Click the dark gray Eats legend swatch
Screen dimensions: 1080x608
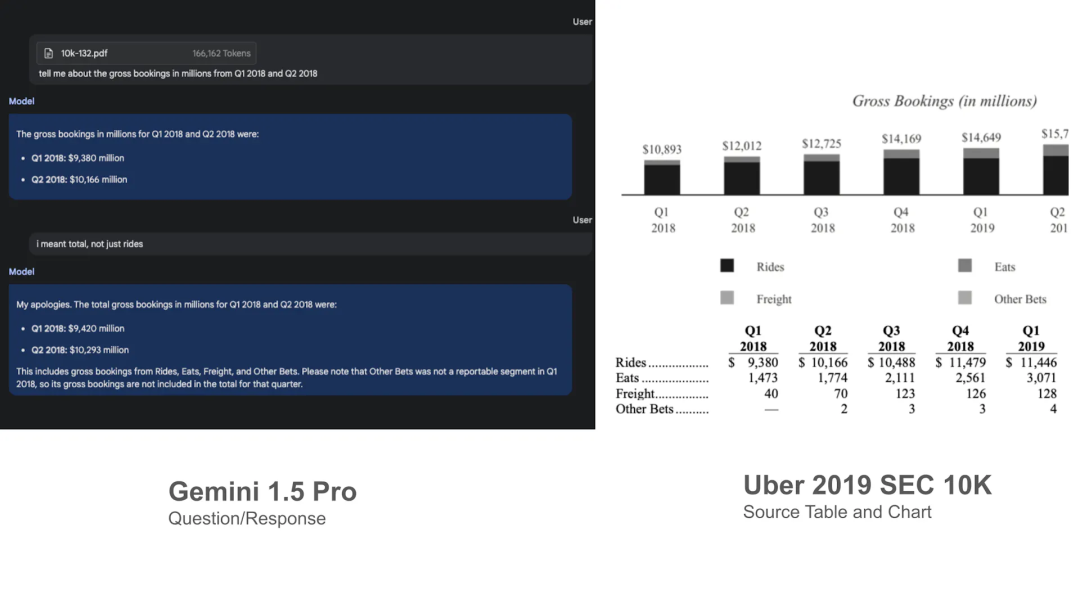[x=964, y=266]
